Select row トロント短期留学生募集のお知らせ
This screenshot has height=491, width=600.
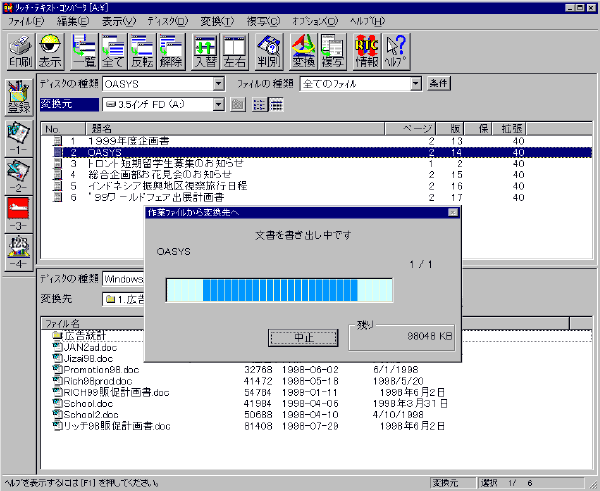317,164
